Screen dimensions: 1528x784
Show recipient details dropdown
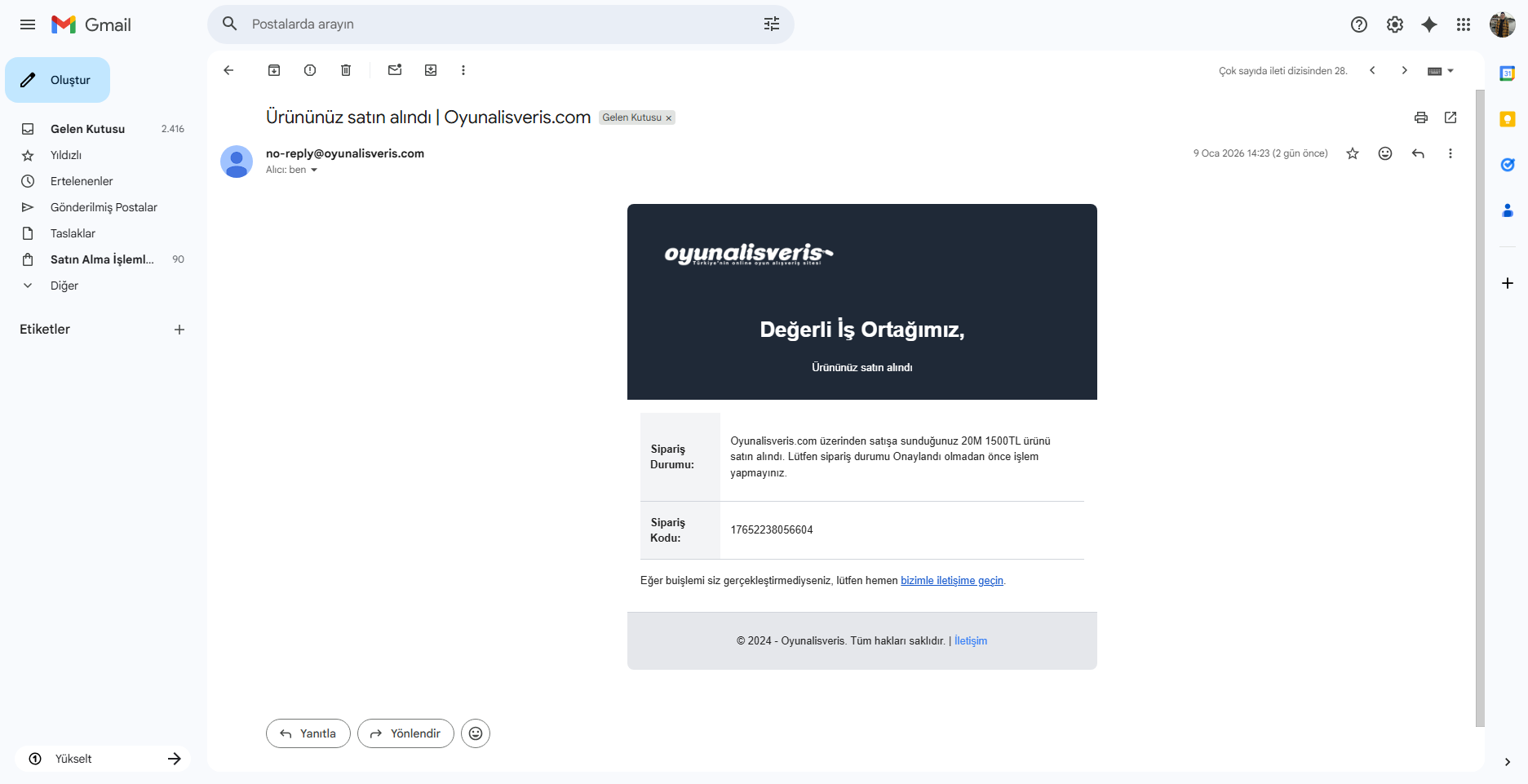(x=313, y=171)
